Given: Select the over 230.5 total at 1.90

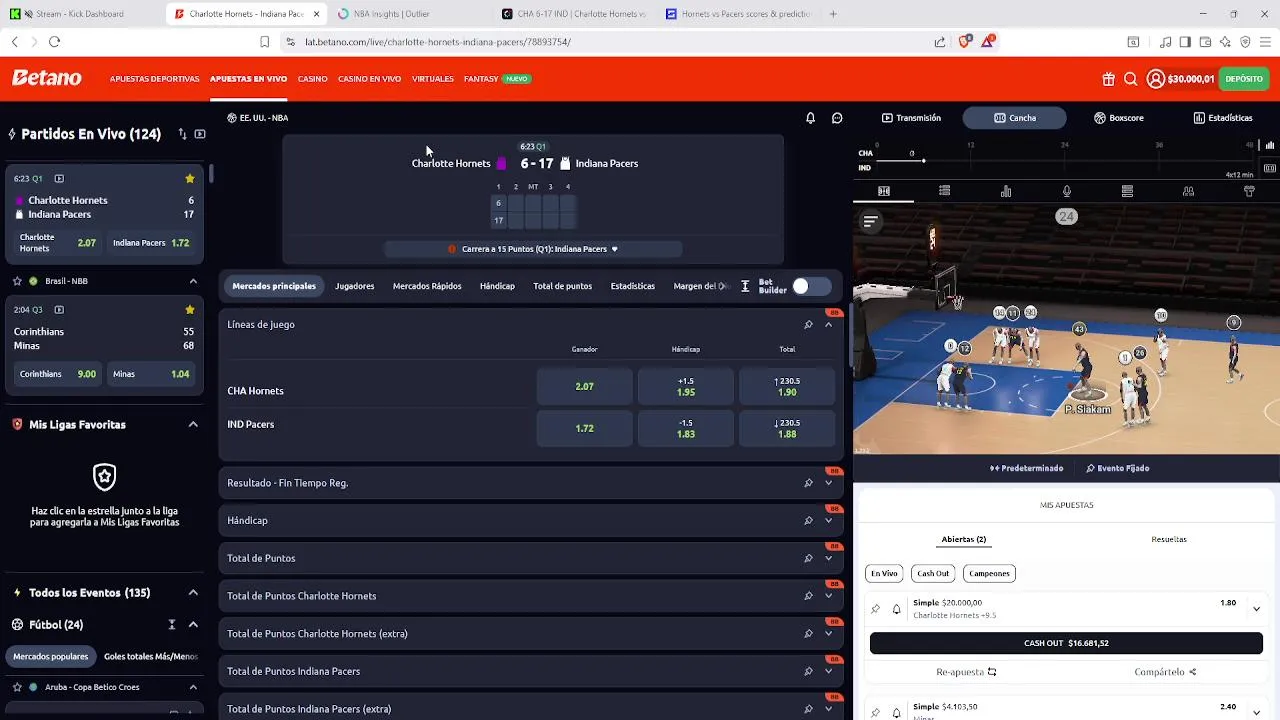Looking at the screenshot, I should click(787, 387).
